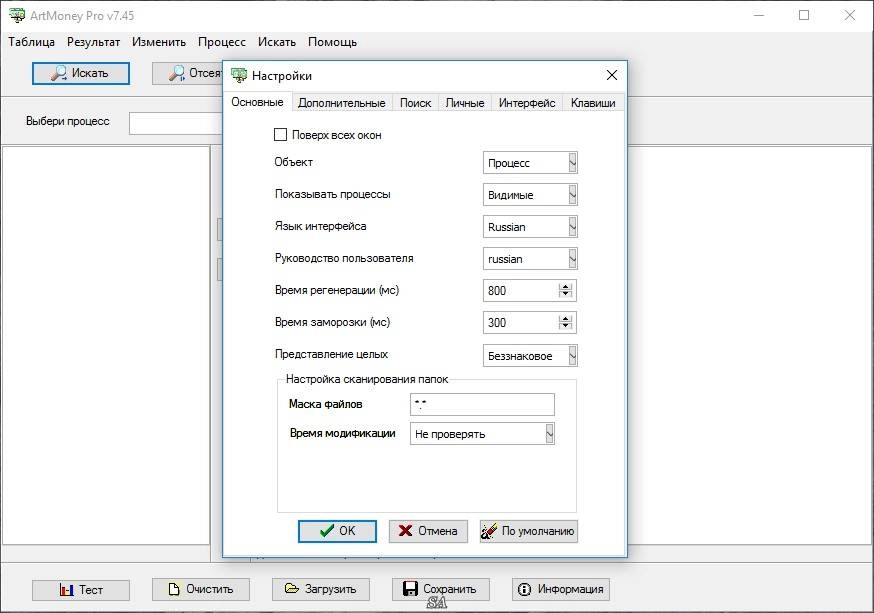
Task: Click the info circle icon on Информация
Action: 525,589
